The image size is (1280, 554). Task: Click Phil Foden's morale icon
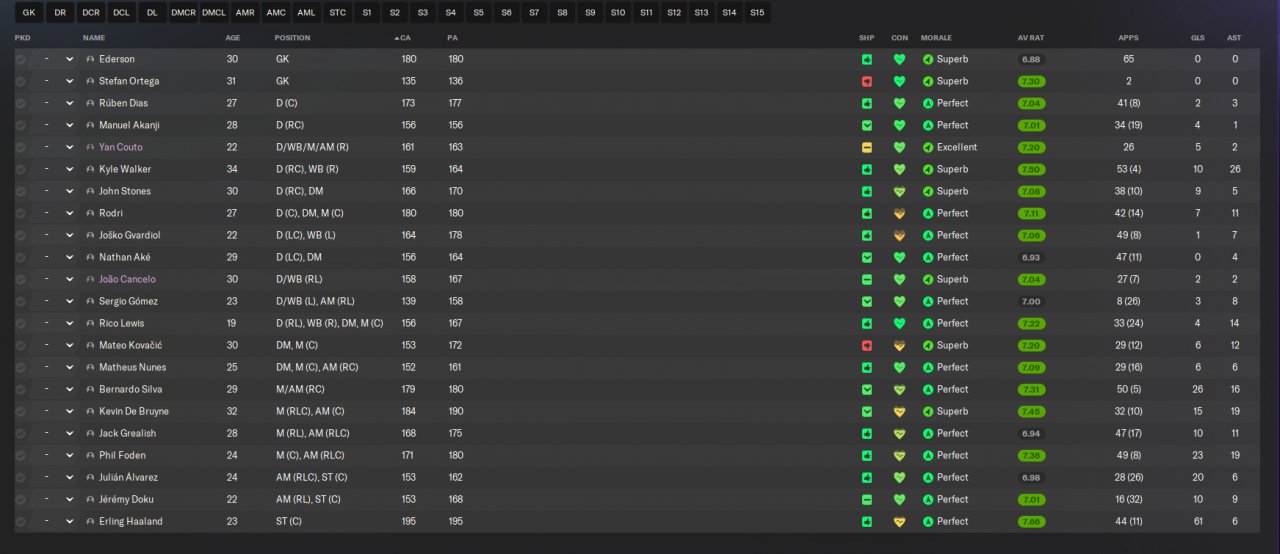[928, 455]
